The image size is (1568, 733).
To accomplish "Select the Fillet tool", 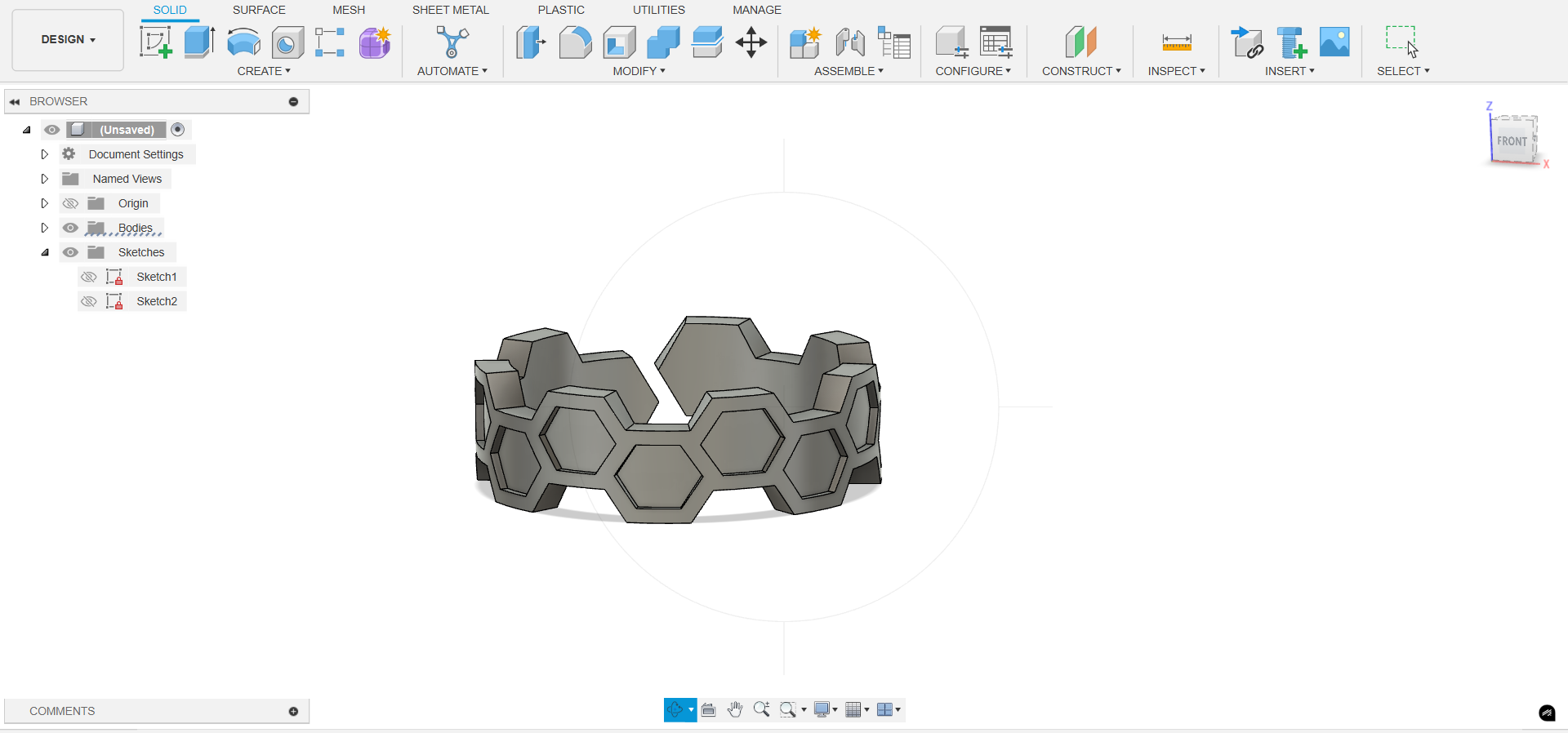I will tap(575, 42).
